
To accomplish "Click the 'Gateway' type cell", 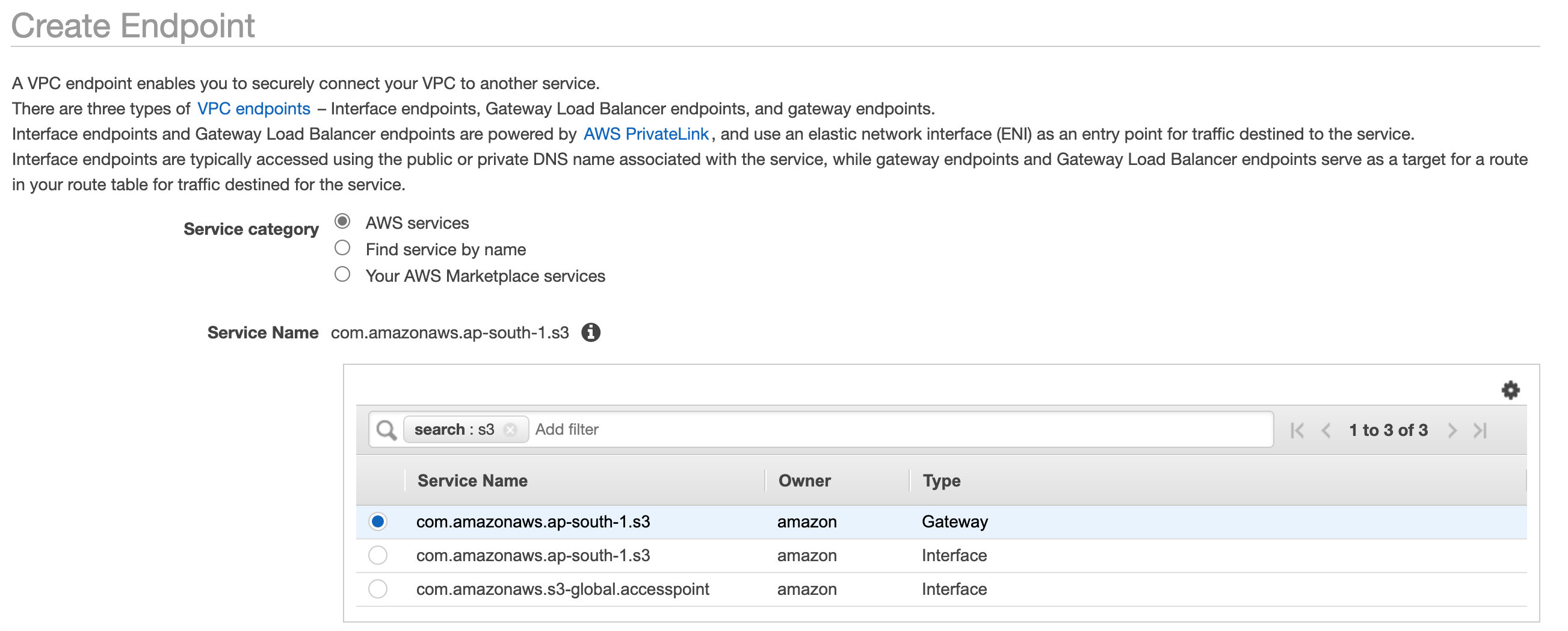I will click(x=954, y=522).
